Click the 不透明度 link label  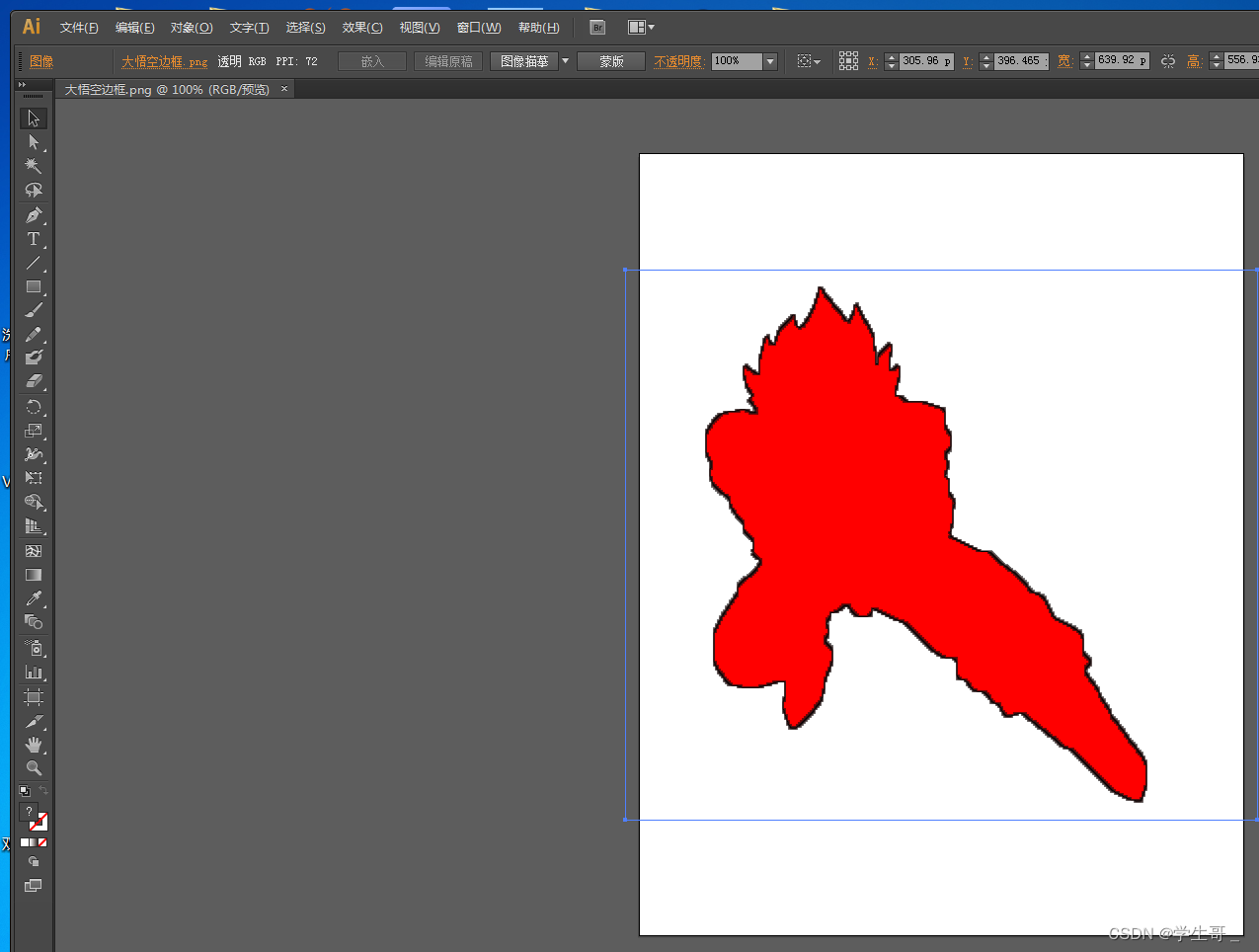pyautogui.click(x=678, y=61)
